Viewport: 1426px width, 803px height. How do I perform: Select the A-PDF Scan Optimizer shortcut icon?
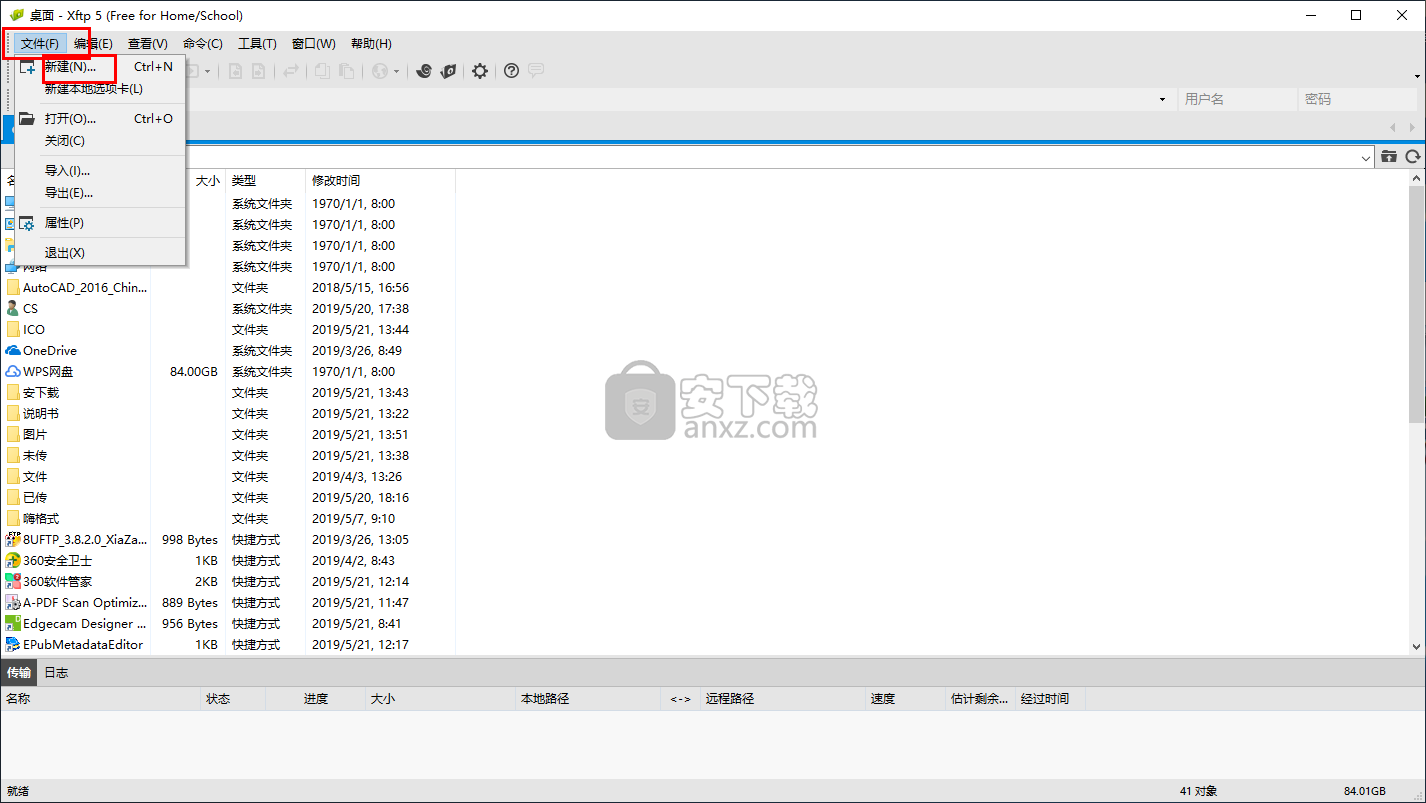coord(13,603)
